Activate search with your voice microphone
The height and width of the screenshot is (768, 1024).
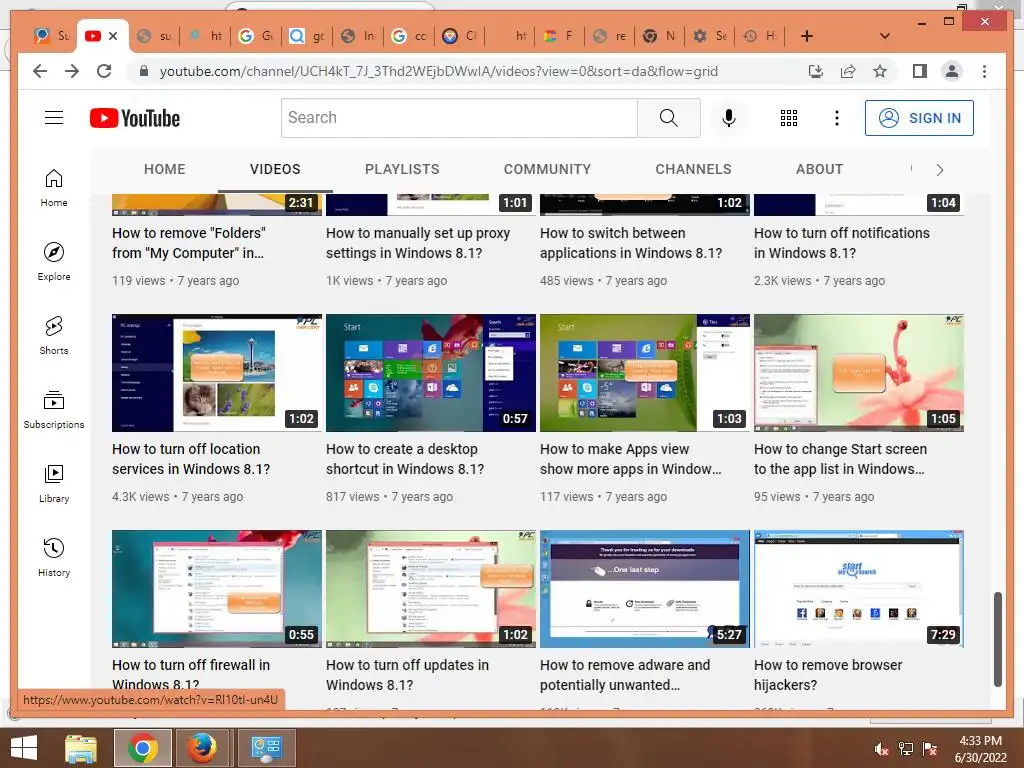pos(729,118)
